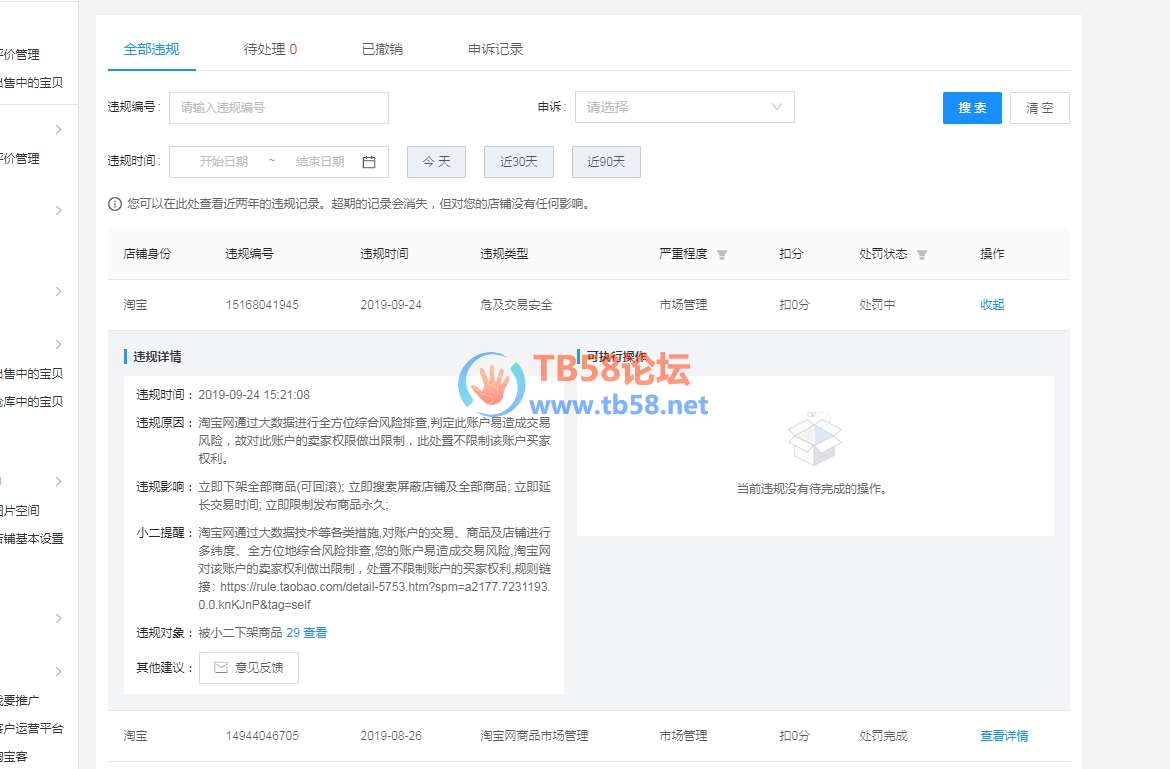
Task: Switch to the 待处理 0 tab
Action: 270,49
